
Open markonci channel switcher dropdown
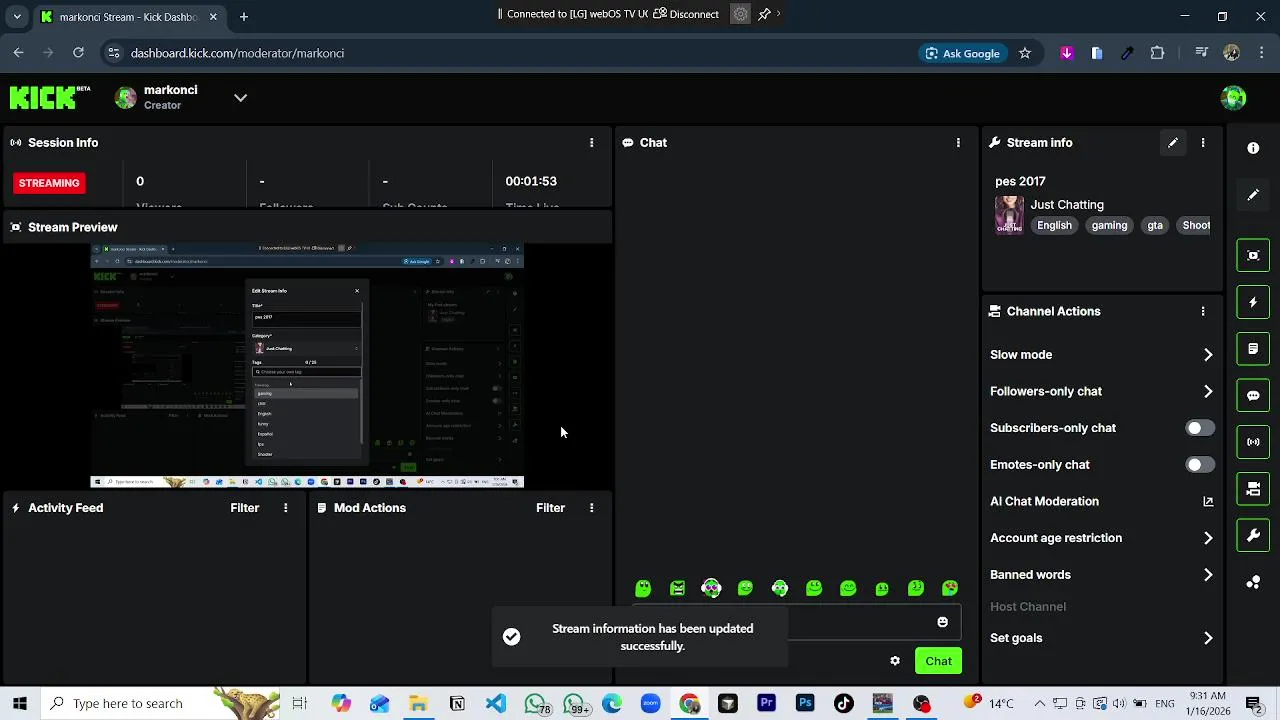240,98
